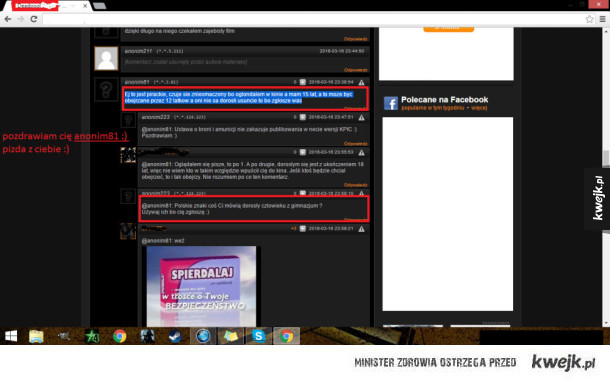Open the first Chrome icon on taskbar

point(119,336)
